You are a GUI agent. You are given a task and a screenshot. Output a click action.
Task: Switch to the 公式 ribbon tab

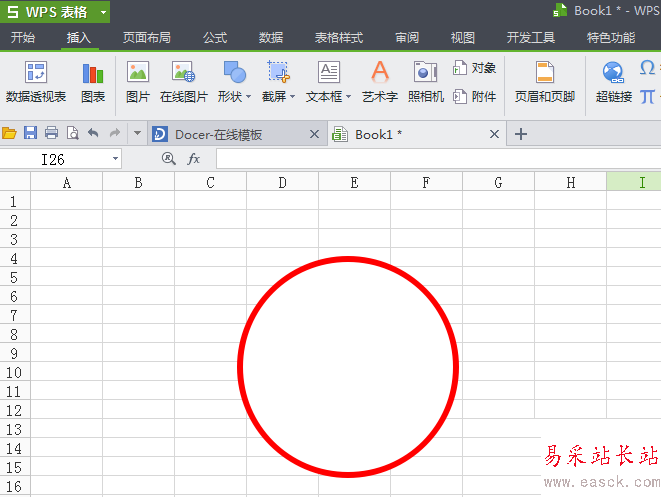[215, 38]
